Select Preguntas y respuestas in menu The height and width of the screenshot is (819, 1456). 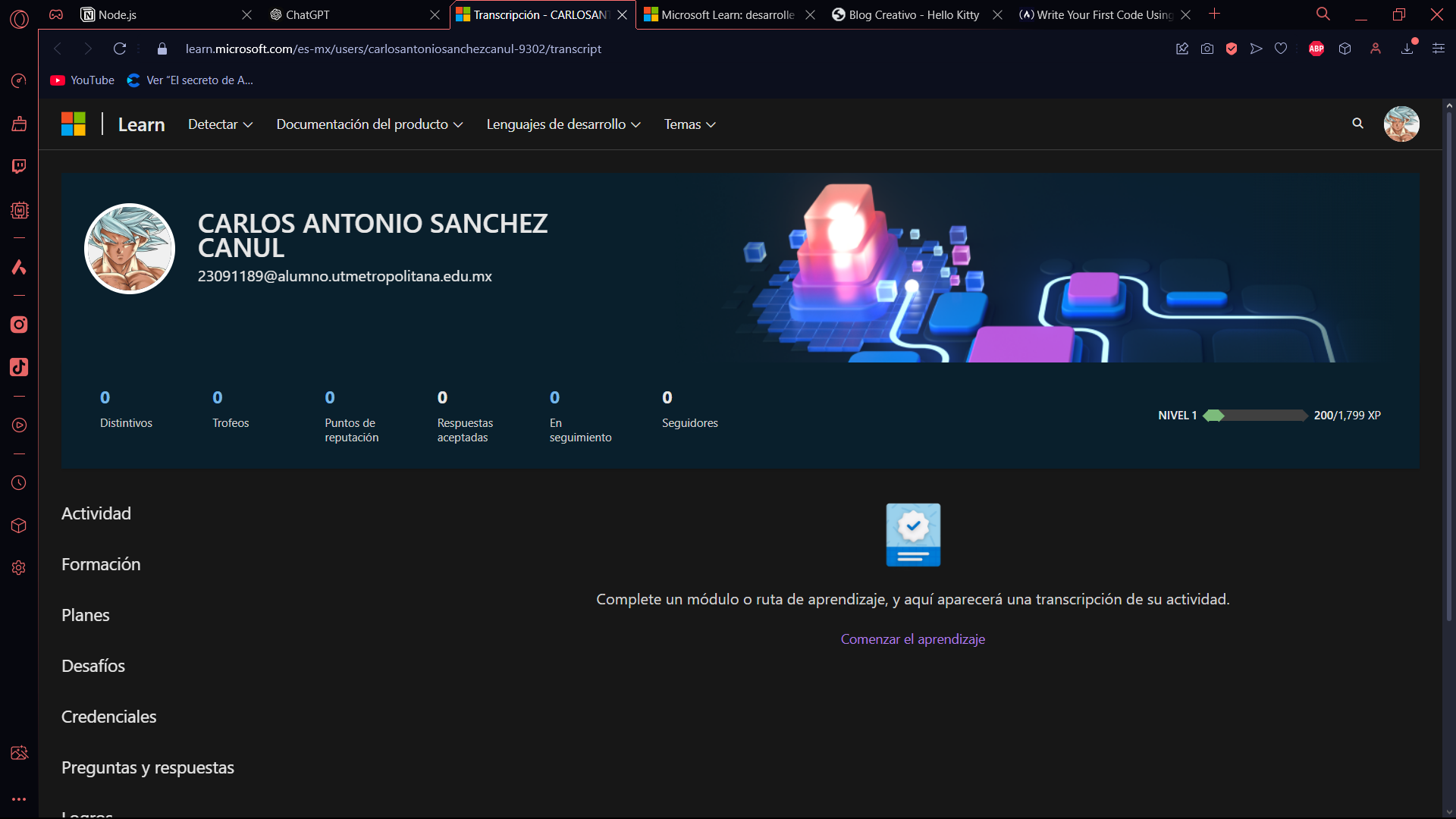coord(148,767)
